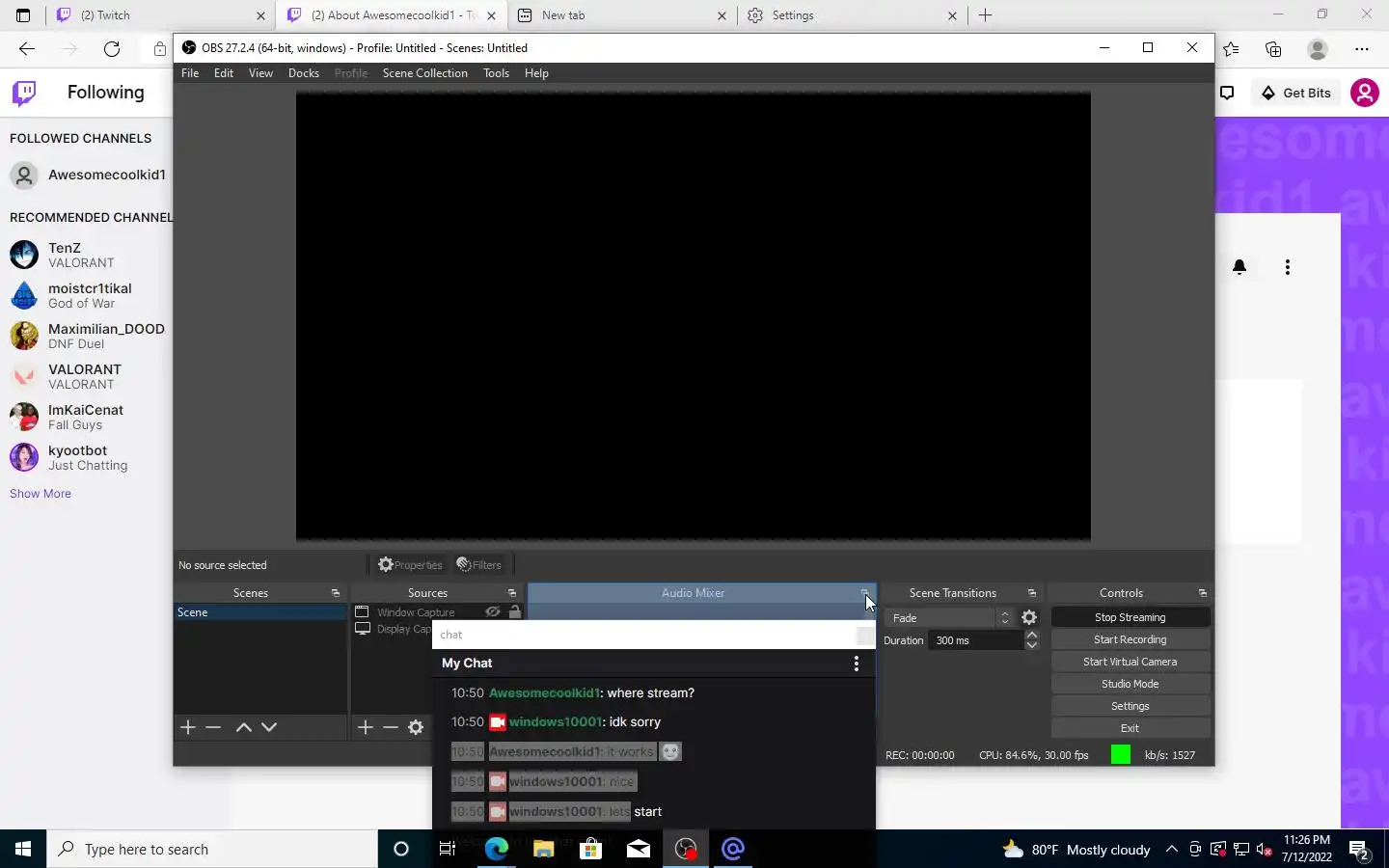The image size is (1389, 868).
Task: Open Edge favorites star icon
Action: pyautogui.click(x=1231, y=49)
